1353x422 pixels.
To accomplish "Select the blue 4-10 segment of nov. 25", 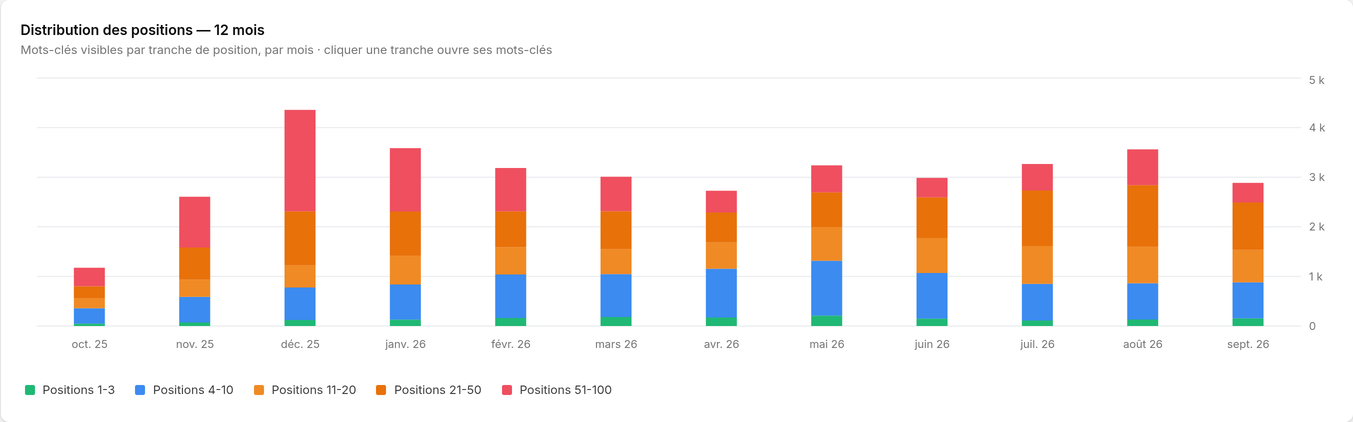I will point(195,310).
